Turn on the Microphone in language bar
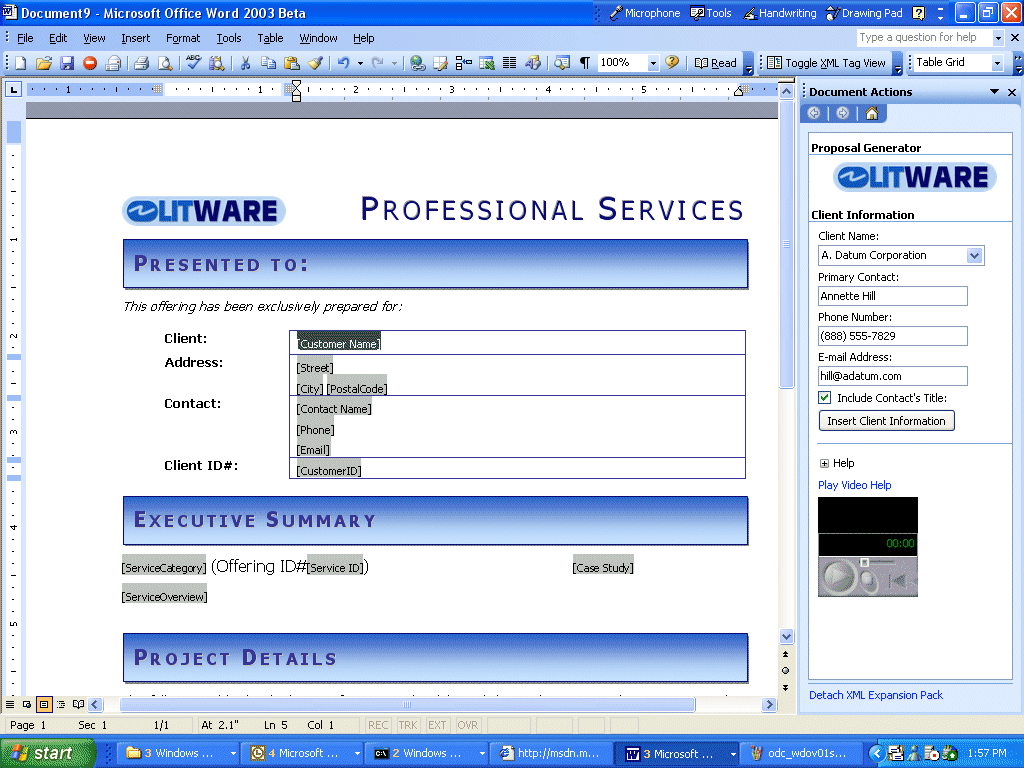Screen dimensions: 1024x768 [x=645, y=13]
